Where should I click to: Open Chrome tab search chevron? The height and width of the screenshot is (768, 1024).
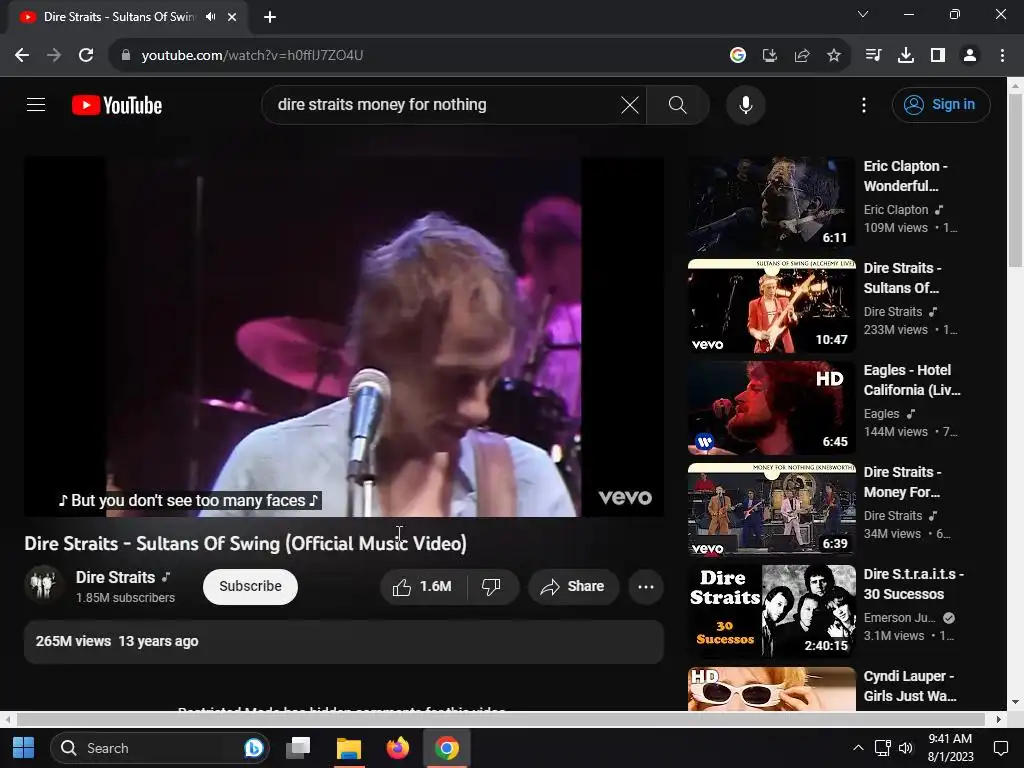(x=863, y=14)
